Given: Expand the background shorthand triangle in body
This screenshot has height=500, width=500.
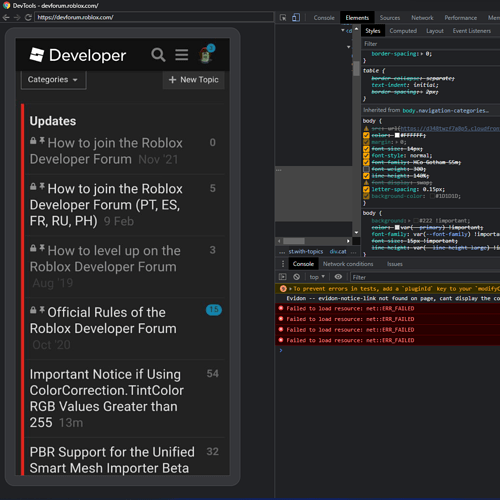Looking at the screenshot, I should (409, 221).
